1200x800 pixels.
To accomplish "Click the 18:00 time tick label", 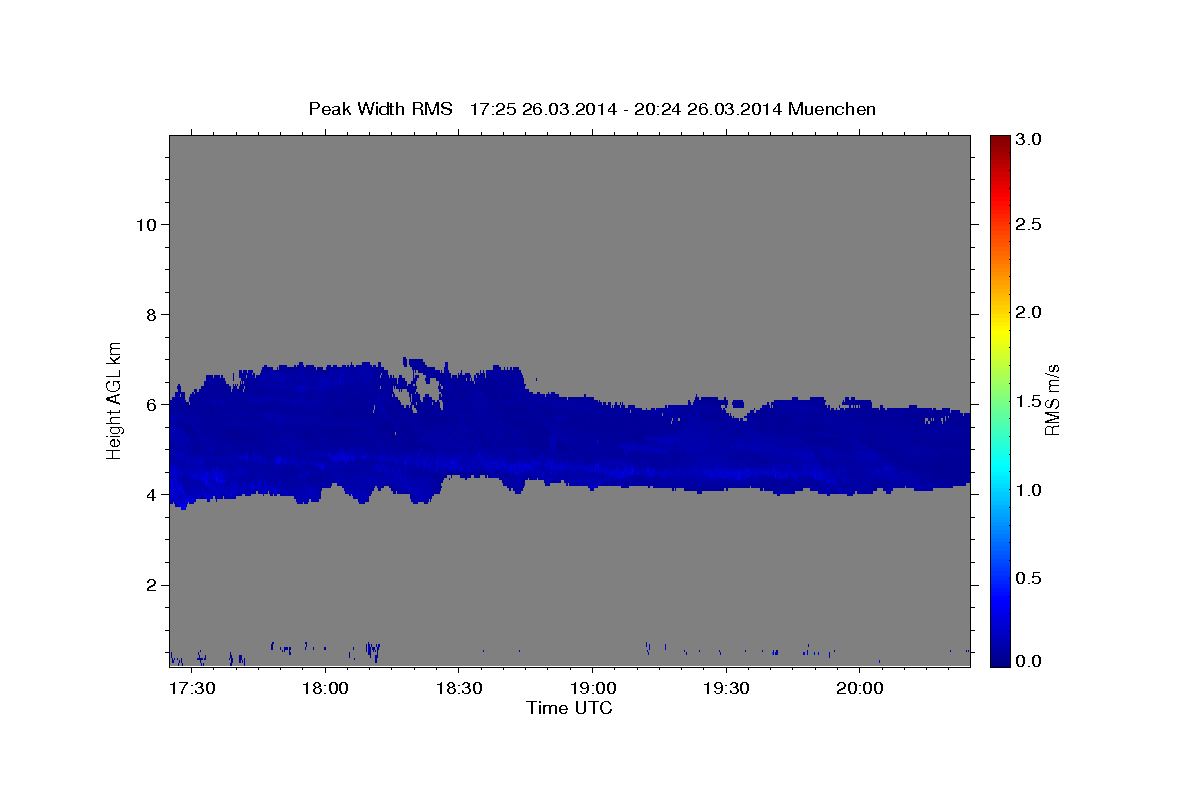I will [x=325, y=689].
